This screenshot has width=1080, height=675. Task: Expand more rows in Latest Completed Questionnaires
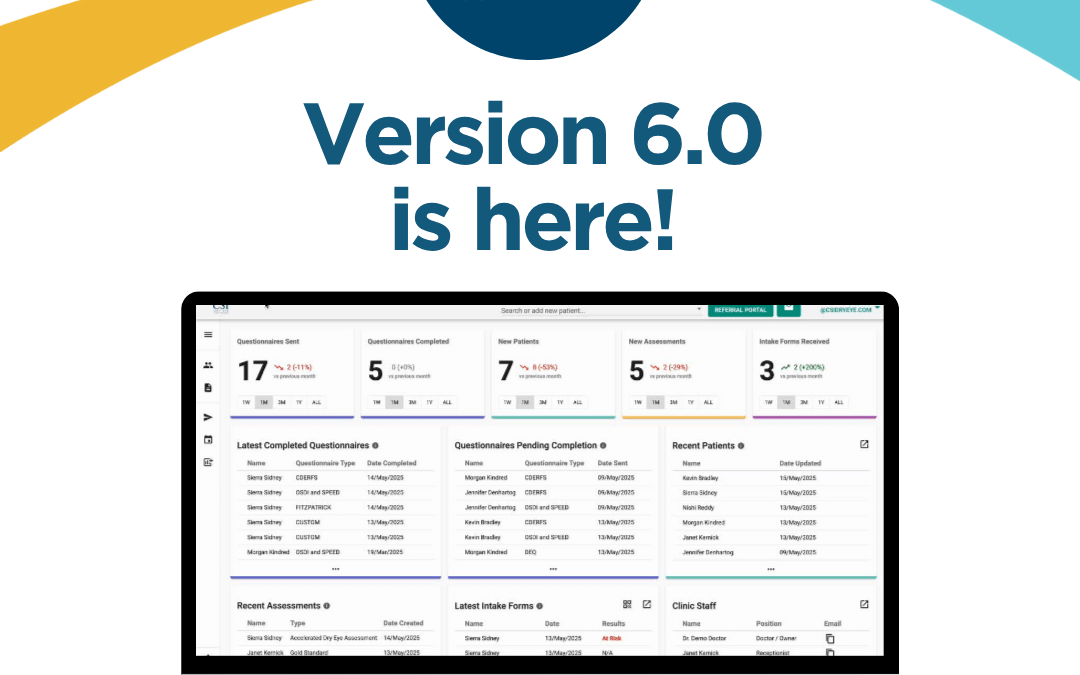pyautogui.click(x=335, y=569)
